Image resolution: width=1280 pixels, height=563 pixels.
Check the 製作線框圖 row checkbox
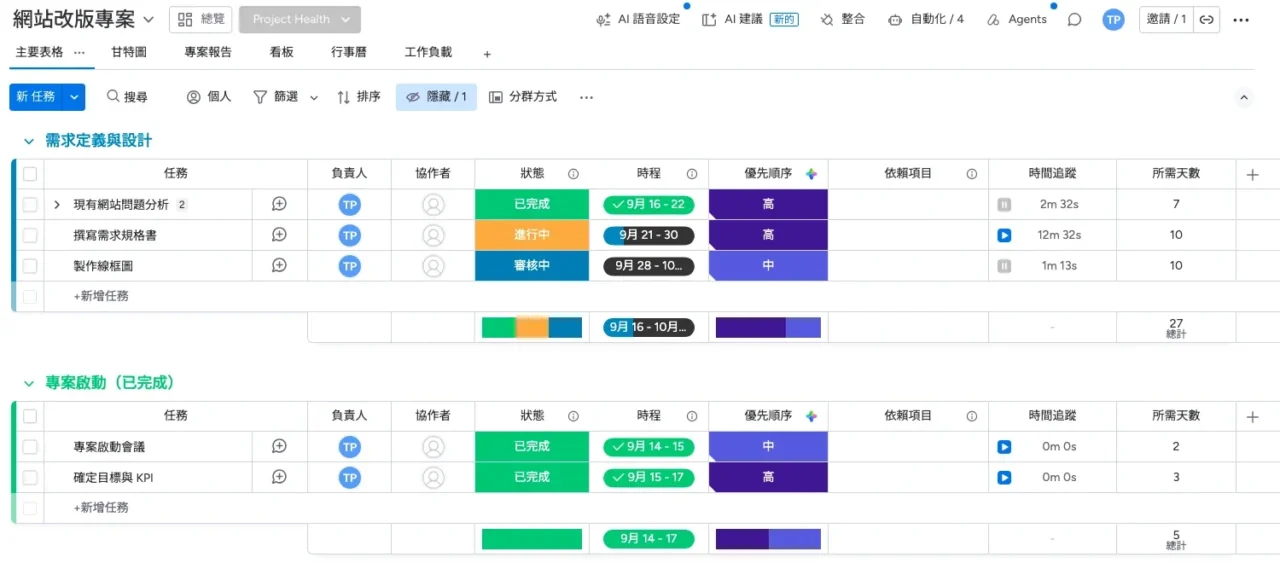pyautogui.click(x=30, y=267)
